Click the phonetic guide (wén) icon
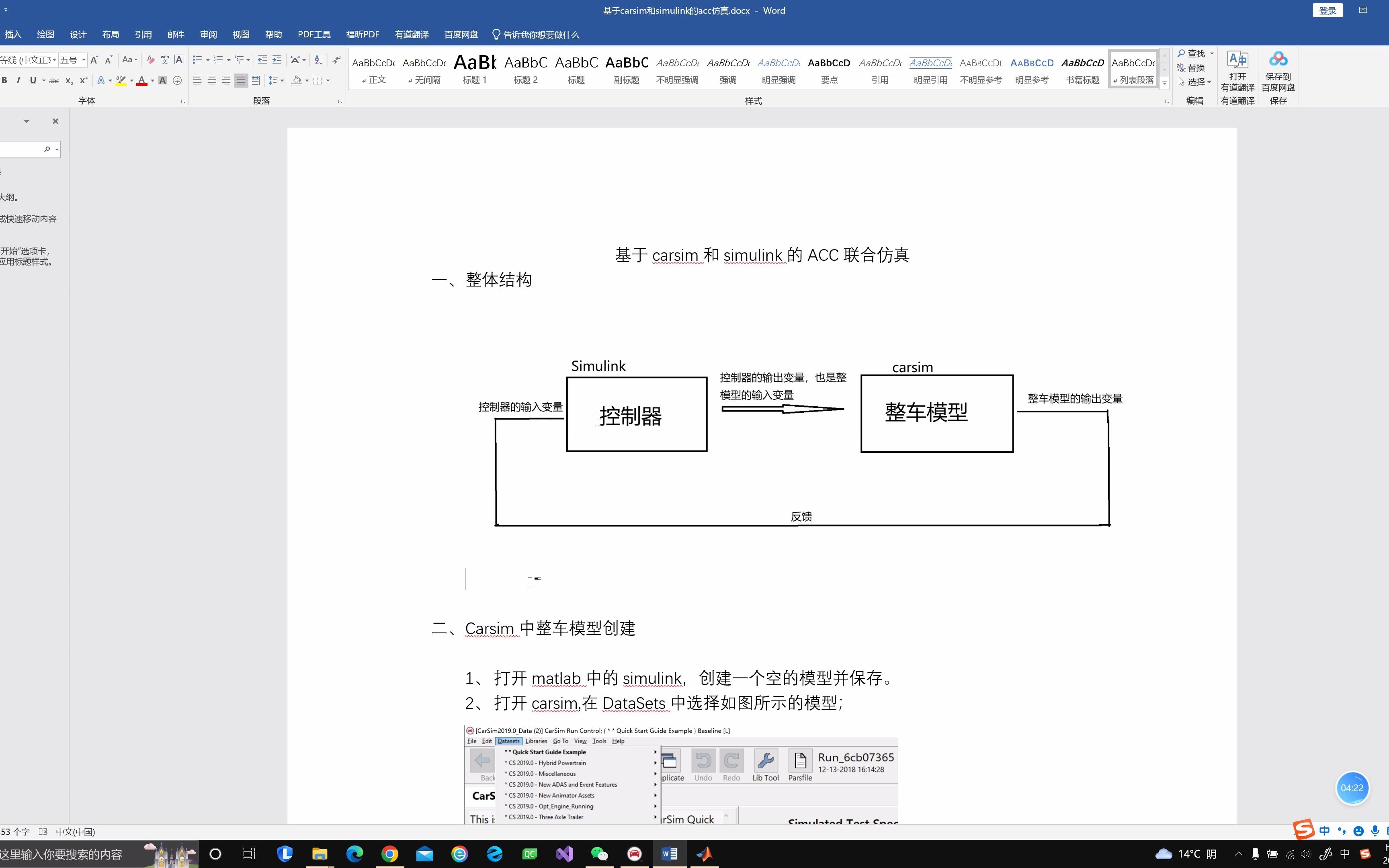 click(165, 60)
